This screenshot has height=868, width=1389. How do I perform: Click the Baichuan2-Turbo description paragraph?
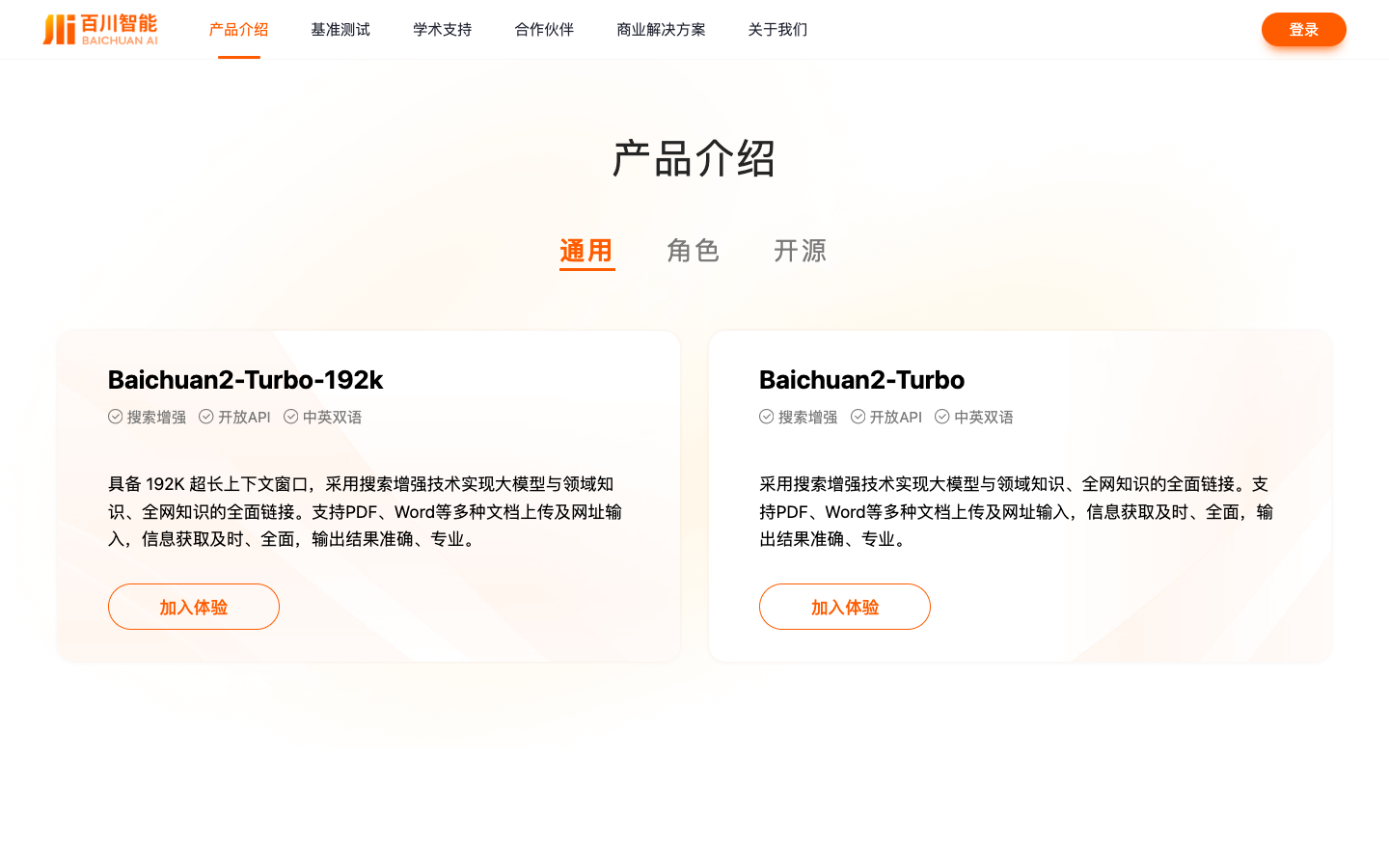[1017, 511]
